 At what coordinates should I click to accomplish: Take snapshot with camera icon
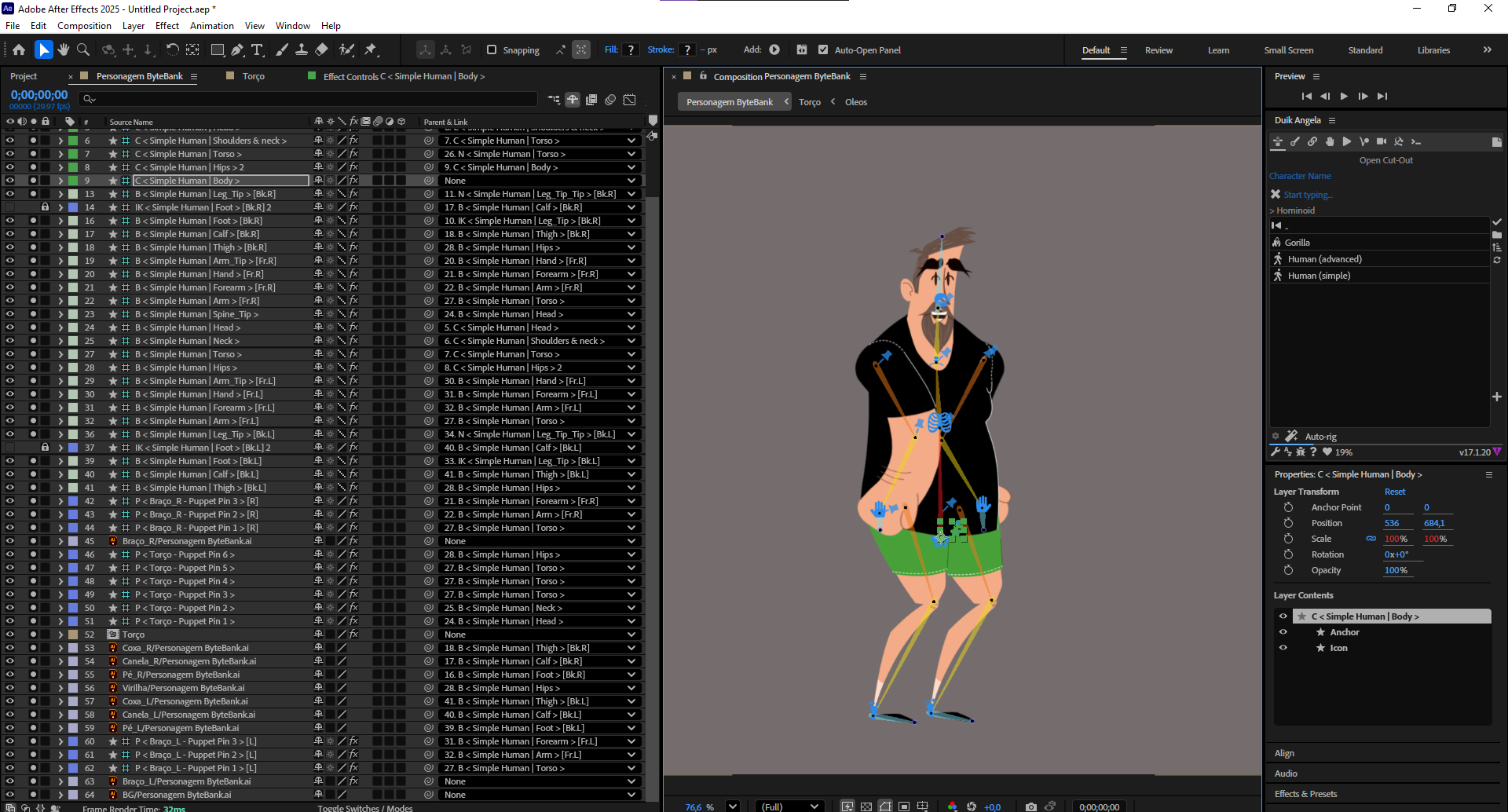tap(1030, 807)
